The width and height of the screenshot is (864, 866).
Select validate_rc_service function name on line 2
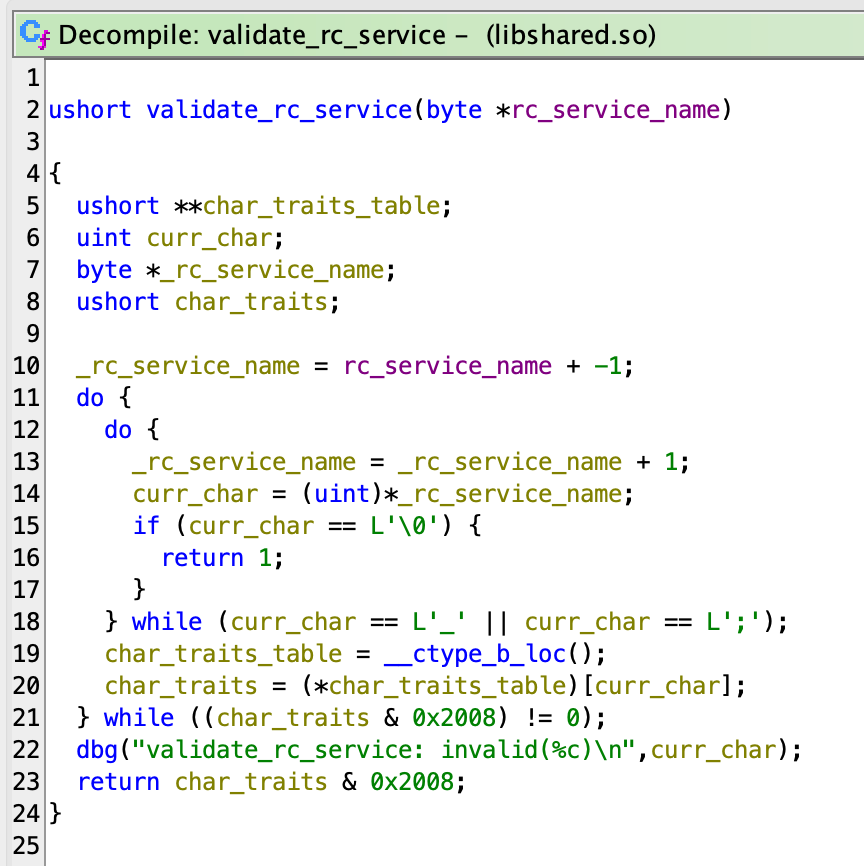pyautogui.click(x=280, y=110)
